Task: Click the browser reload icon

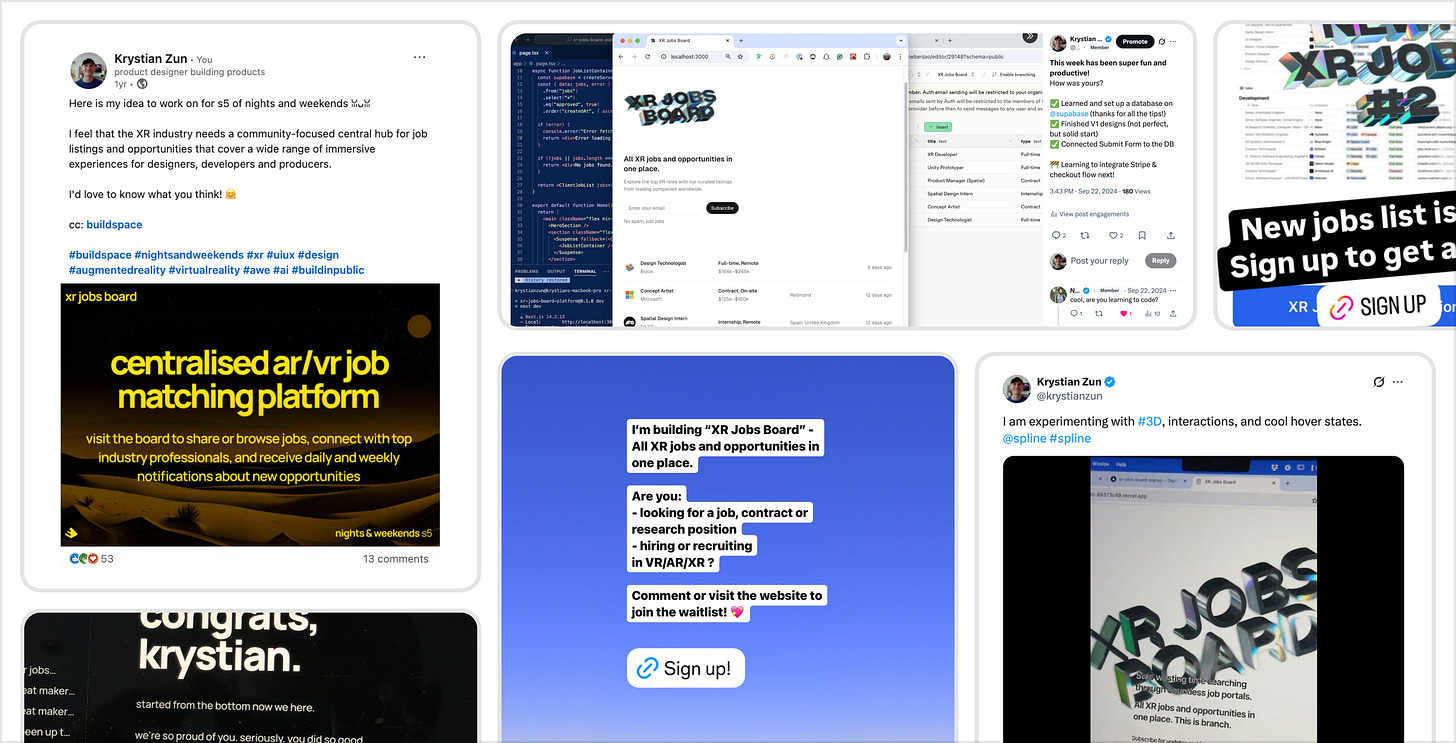Action: (650, 57)
